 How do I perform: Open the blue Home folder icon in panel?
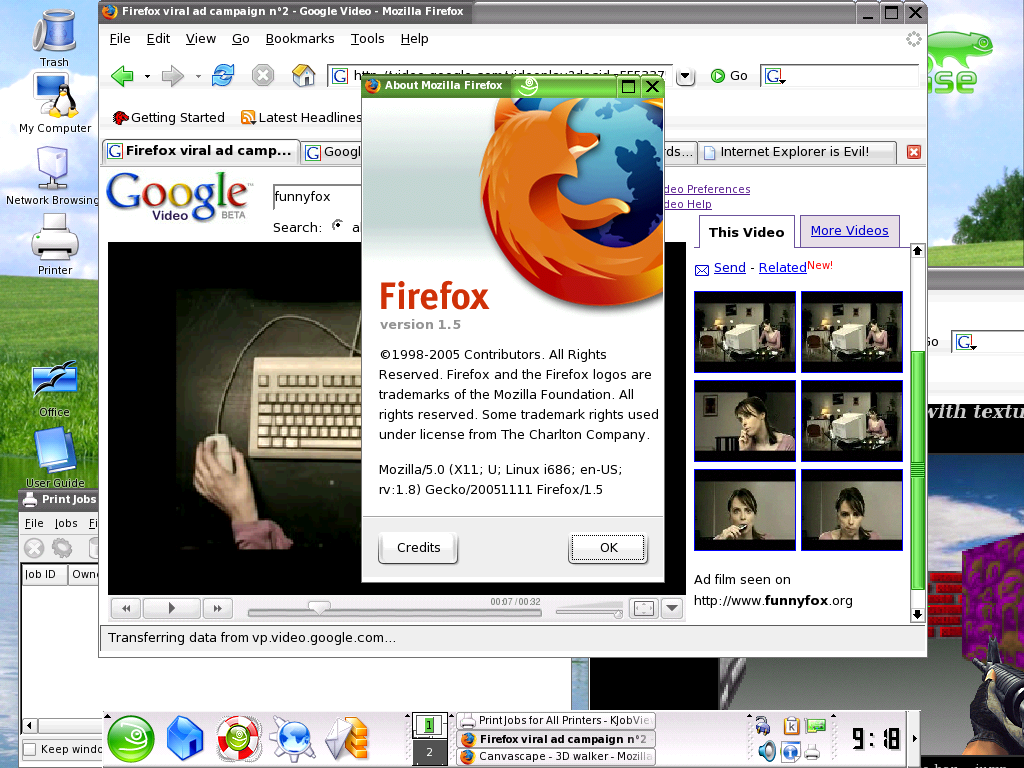point(185,739)
